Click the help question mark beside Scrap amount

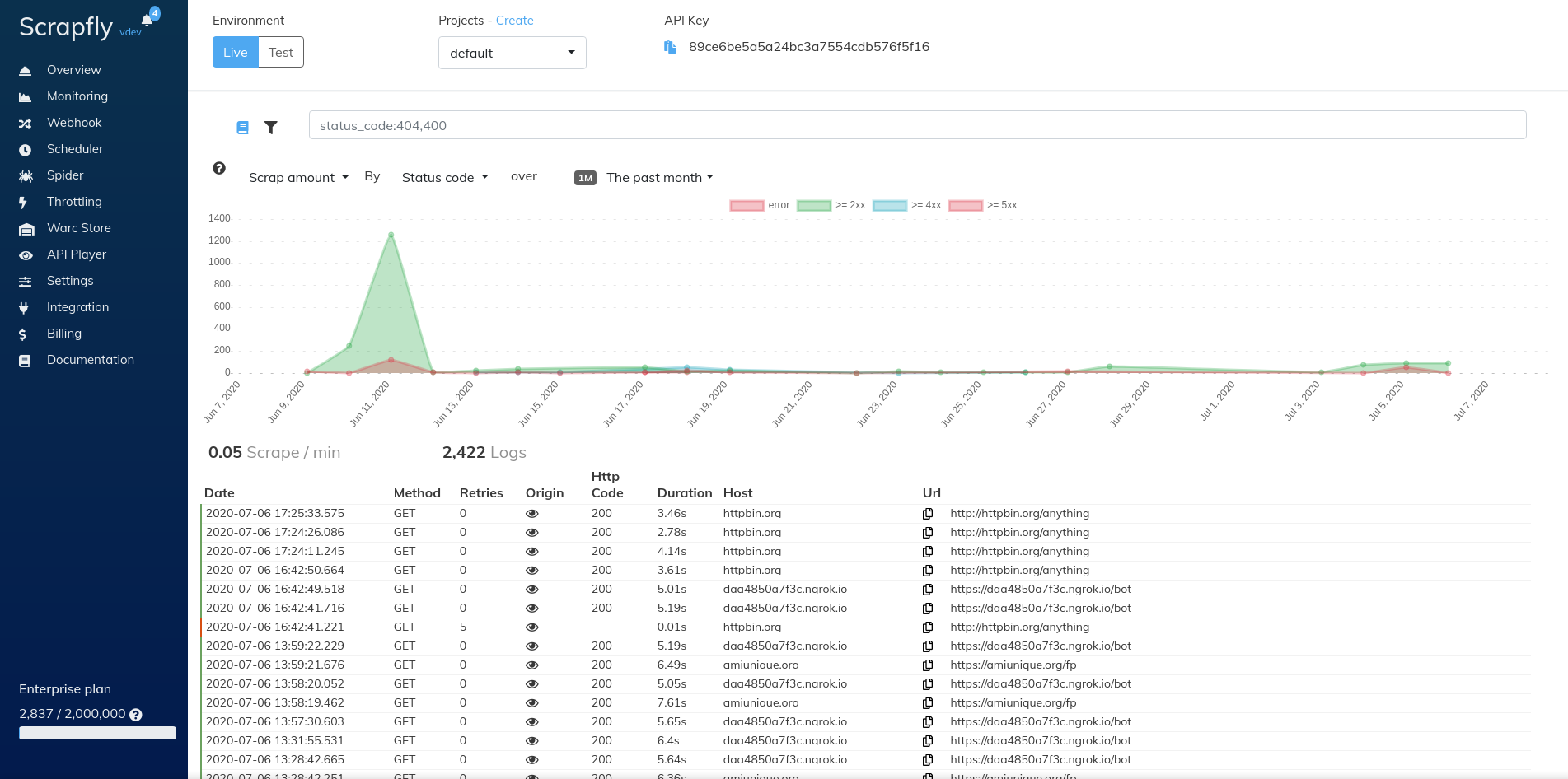point(219,168)
